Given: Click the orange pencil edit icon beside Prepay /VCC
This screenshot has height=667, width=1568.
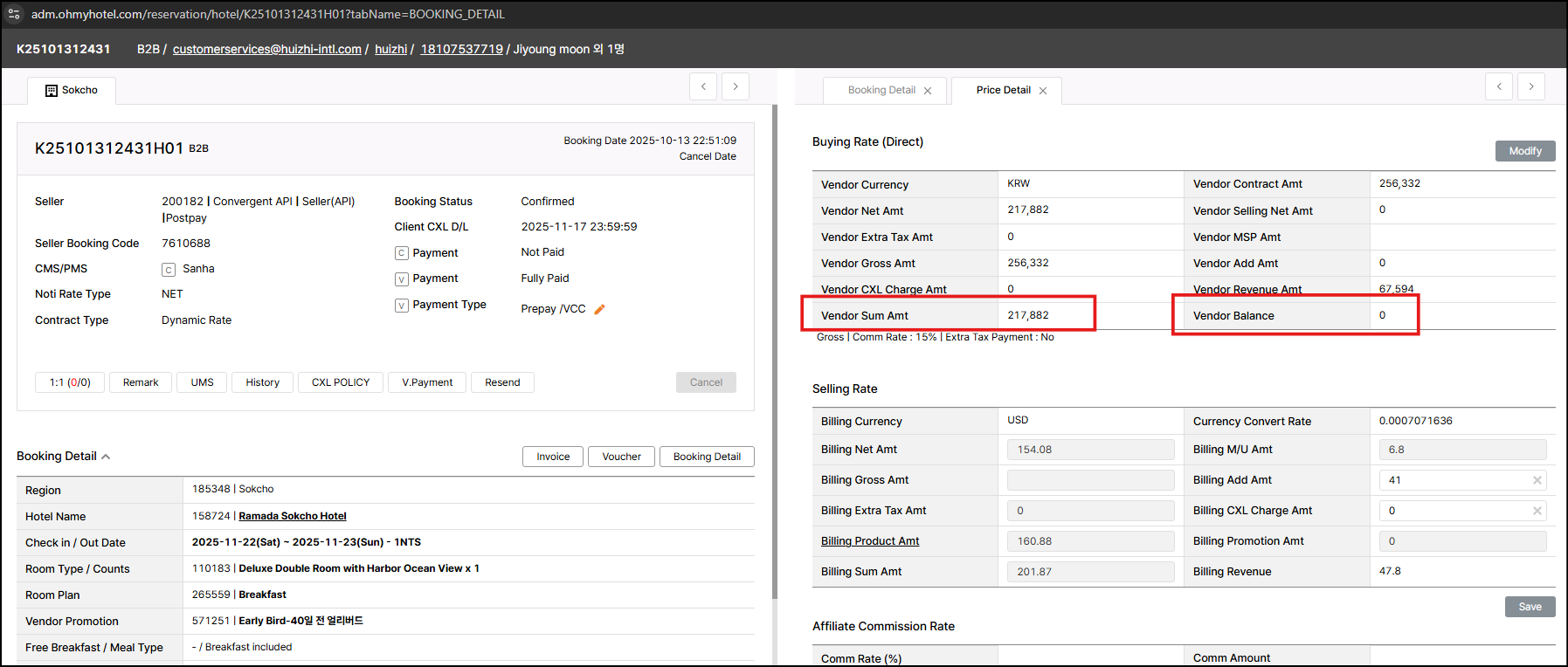Looking at the screenshot, I should (599, 309).
